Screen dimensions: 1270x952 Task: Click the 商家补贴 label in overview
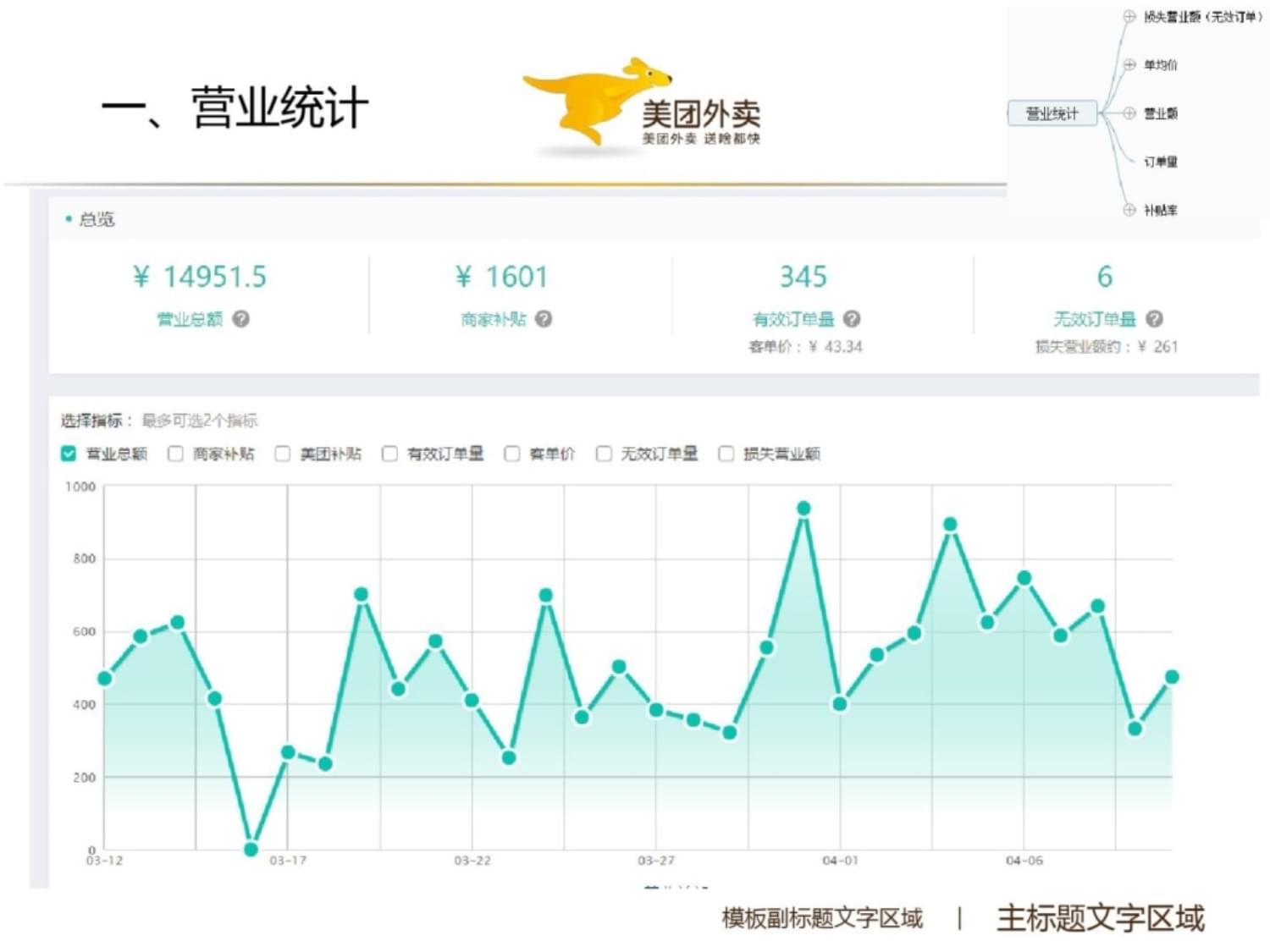pos(494,319)
